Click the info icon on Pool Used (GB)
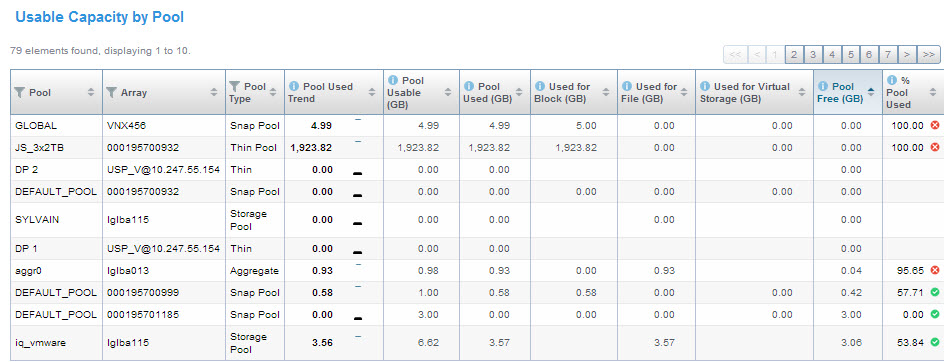The width and height of the screenshot is (944, 362). 468,86
